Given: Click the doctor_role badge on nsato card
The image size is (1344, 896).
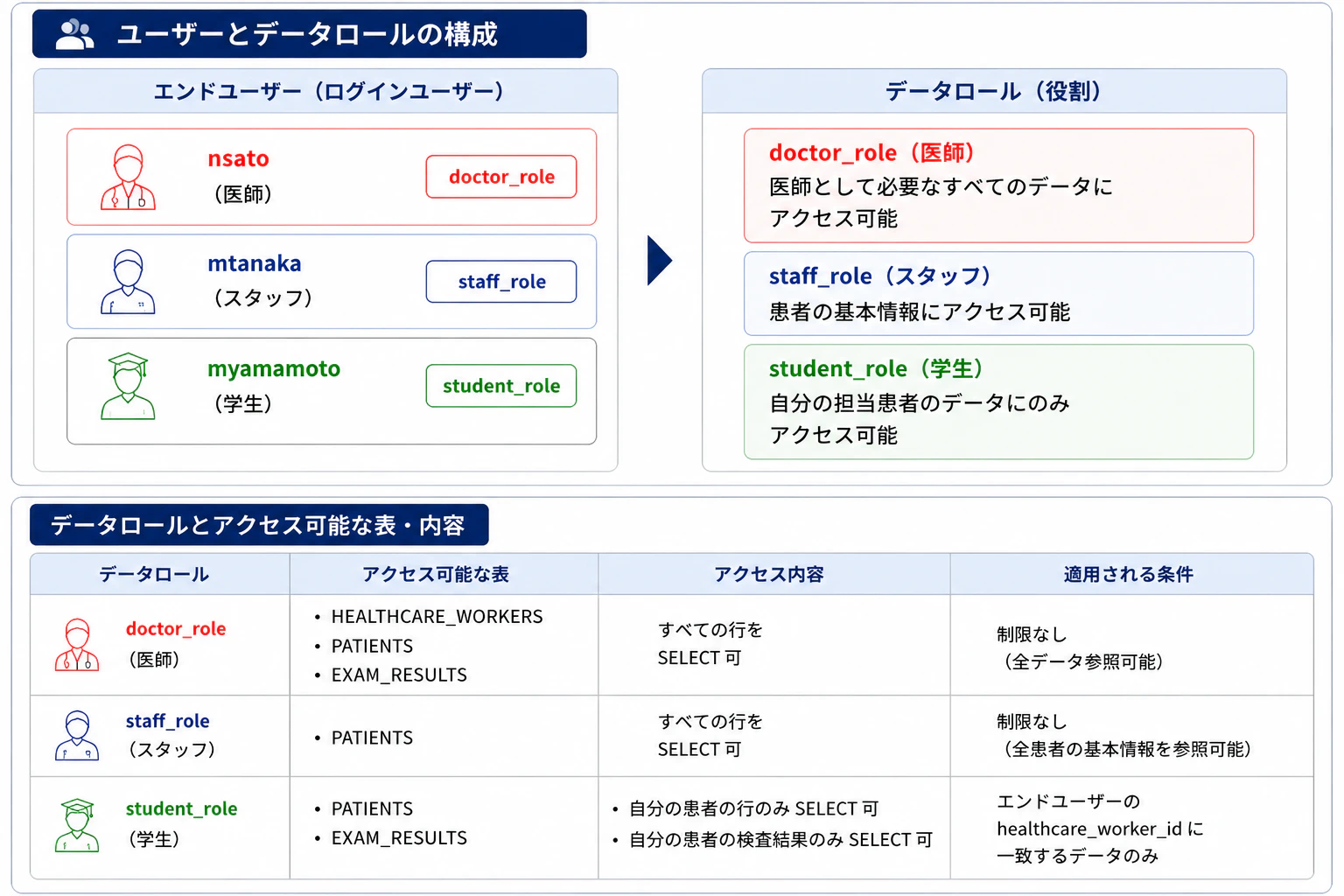Looking at the screenshot, I should click(501, 177).
